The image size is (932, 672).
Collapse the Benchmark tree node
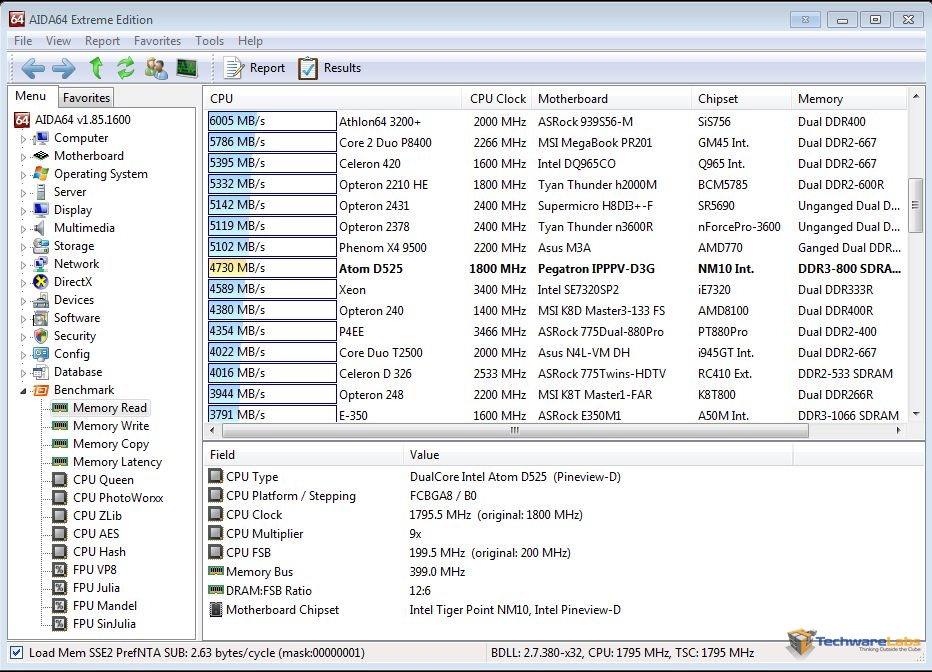coord(24,391)
